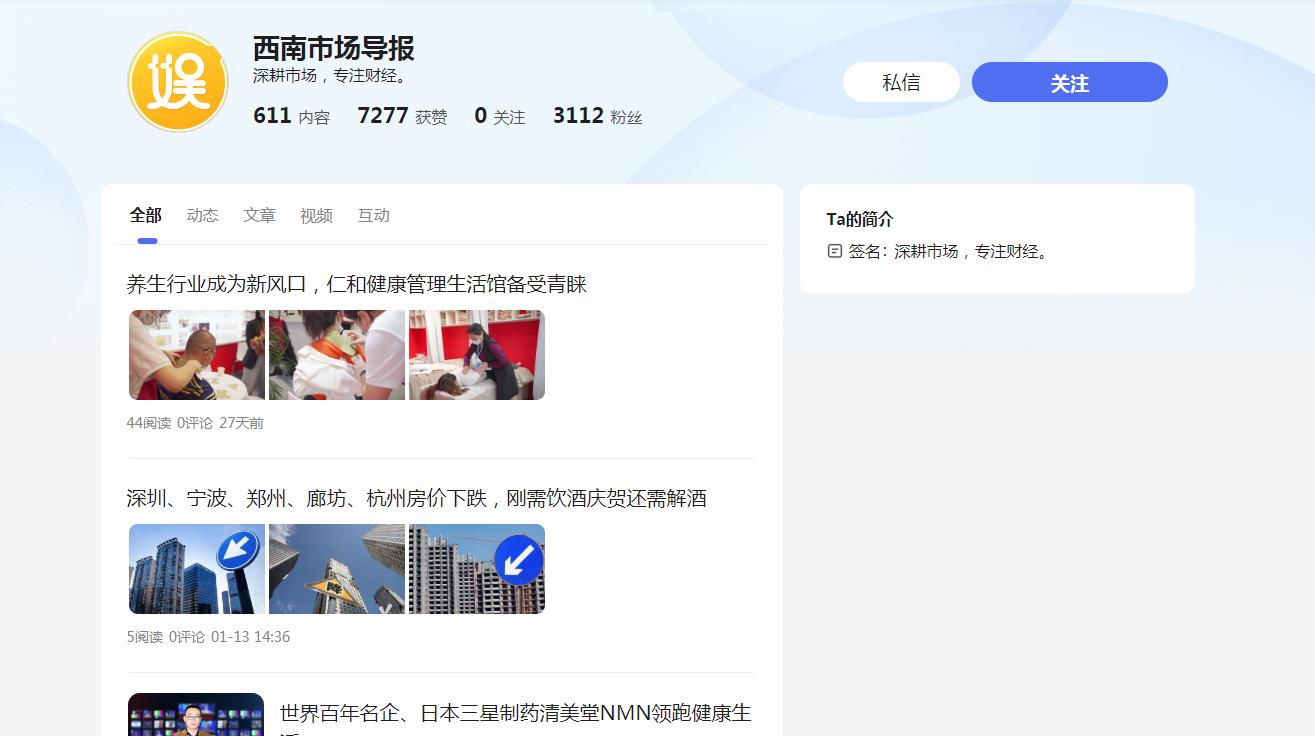Open article 养生行业成为新风口 headline
Image resolution: width=1315 pixels, height=736 pixels.
pos(357,284)
